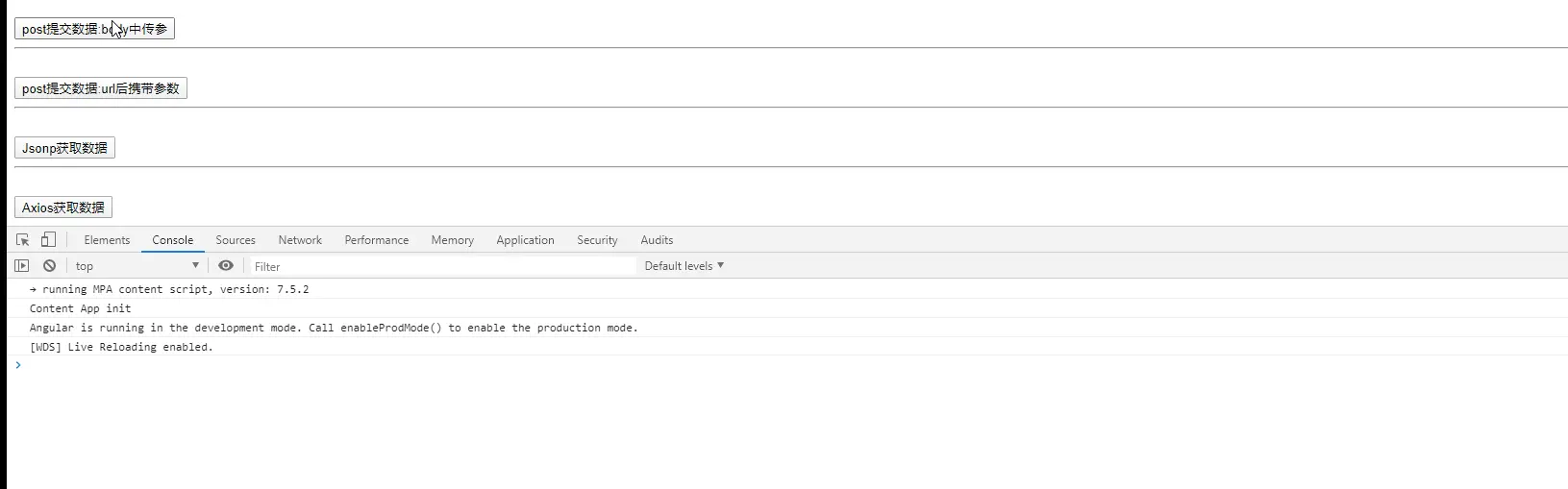Open the Network tab
The width and height of the screenshot is (1568, 489).
tap(300, 240)
